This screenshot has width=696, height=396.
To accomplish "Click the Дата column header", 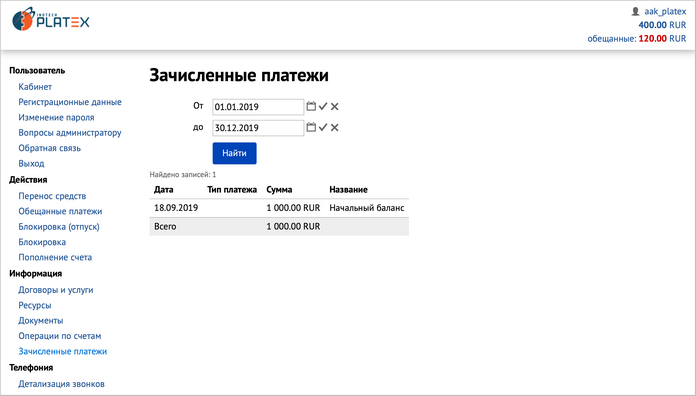I will tap(163, 190).
